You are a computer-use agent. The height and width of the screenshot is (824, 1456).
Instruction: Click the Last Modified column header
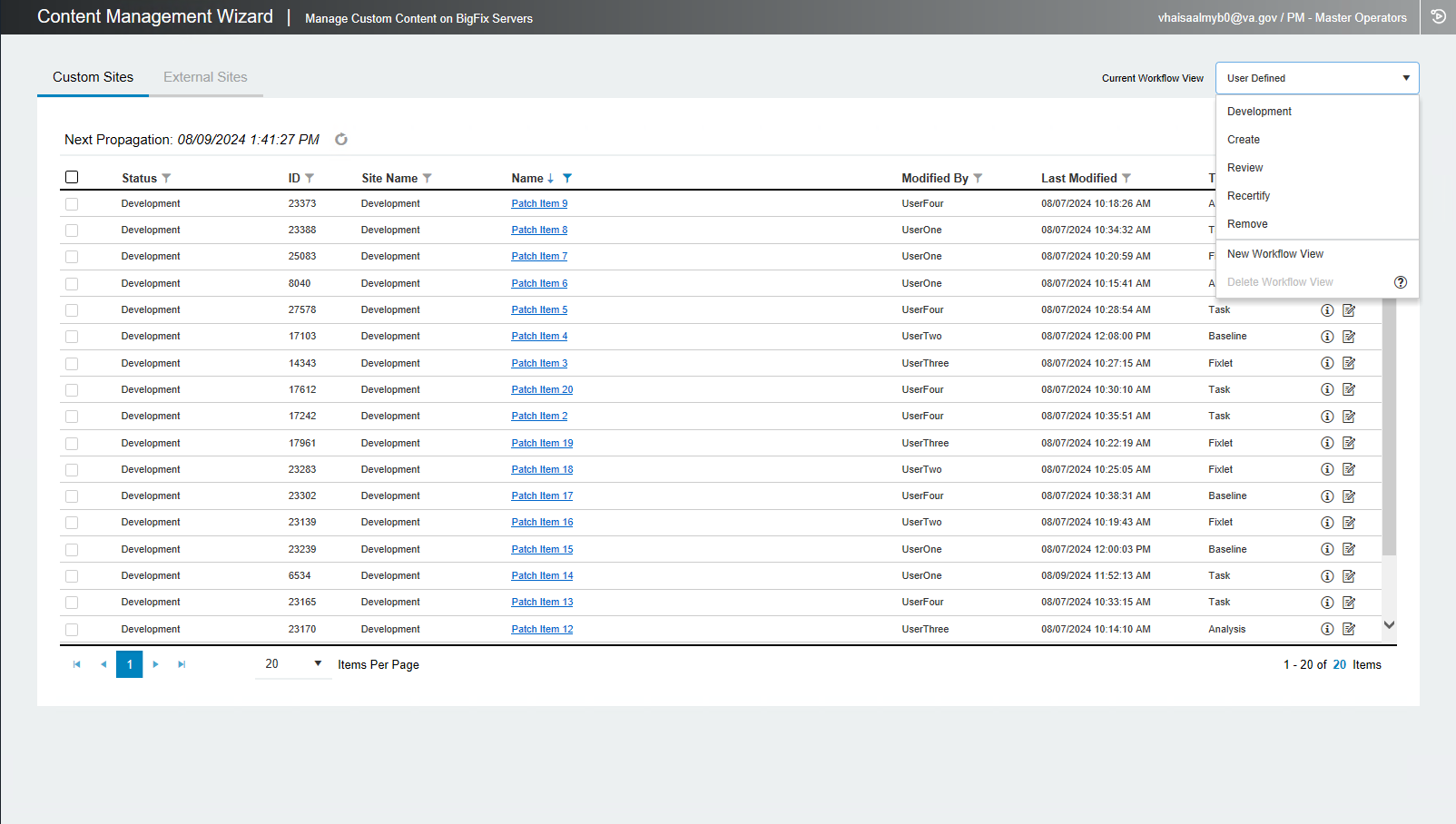click(x=1079, y=178)
